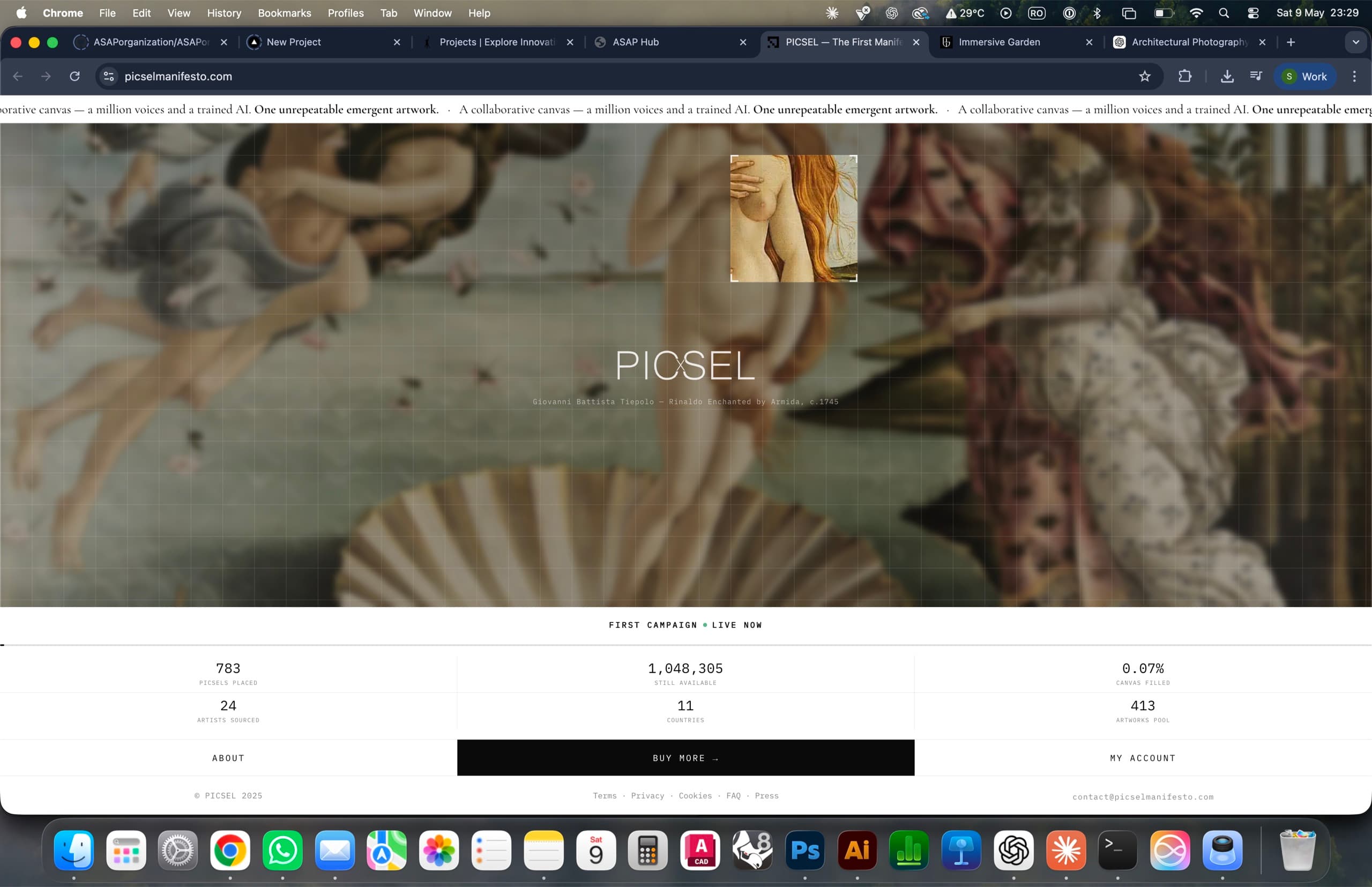Open the Privacy link in footer
This screenshot has width=1372, height=887.
point(647,795)
